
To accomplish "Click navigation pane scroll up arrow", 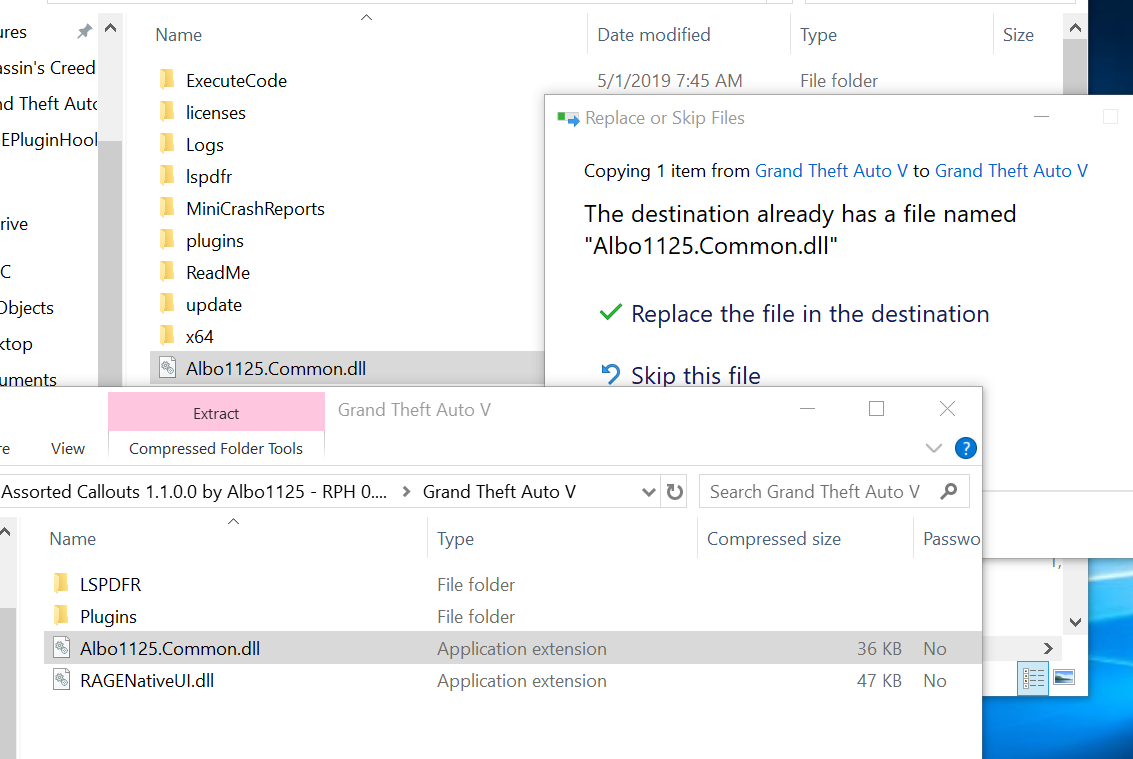I will [x=111, y=29].
